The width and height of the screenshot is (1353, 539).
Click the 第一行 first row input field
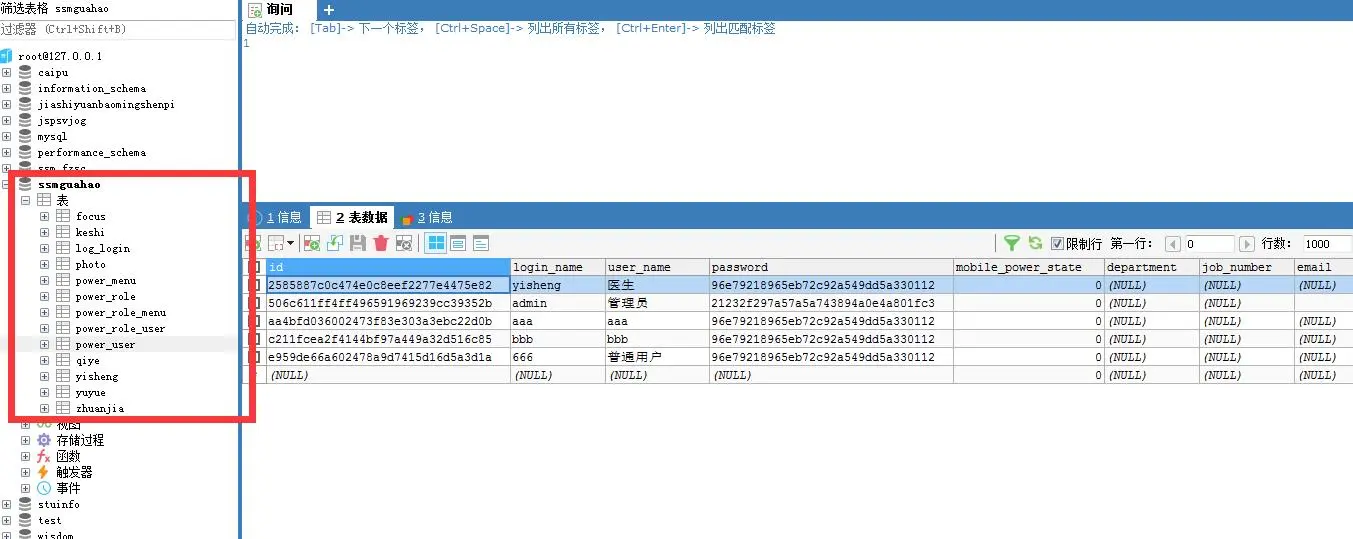tap(1210, 244)
